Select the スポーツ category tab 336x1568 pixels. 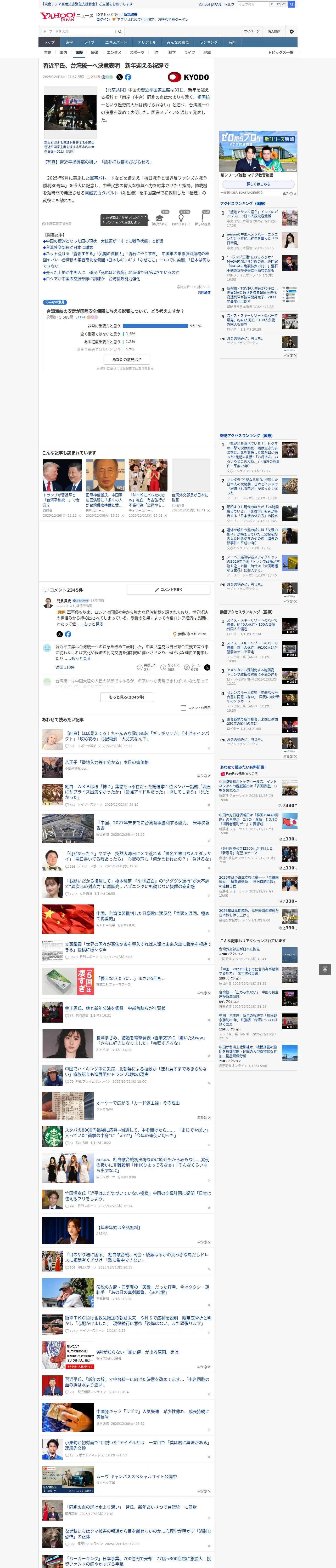point(137,52)
